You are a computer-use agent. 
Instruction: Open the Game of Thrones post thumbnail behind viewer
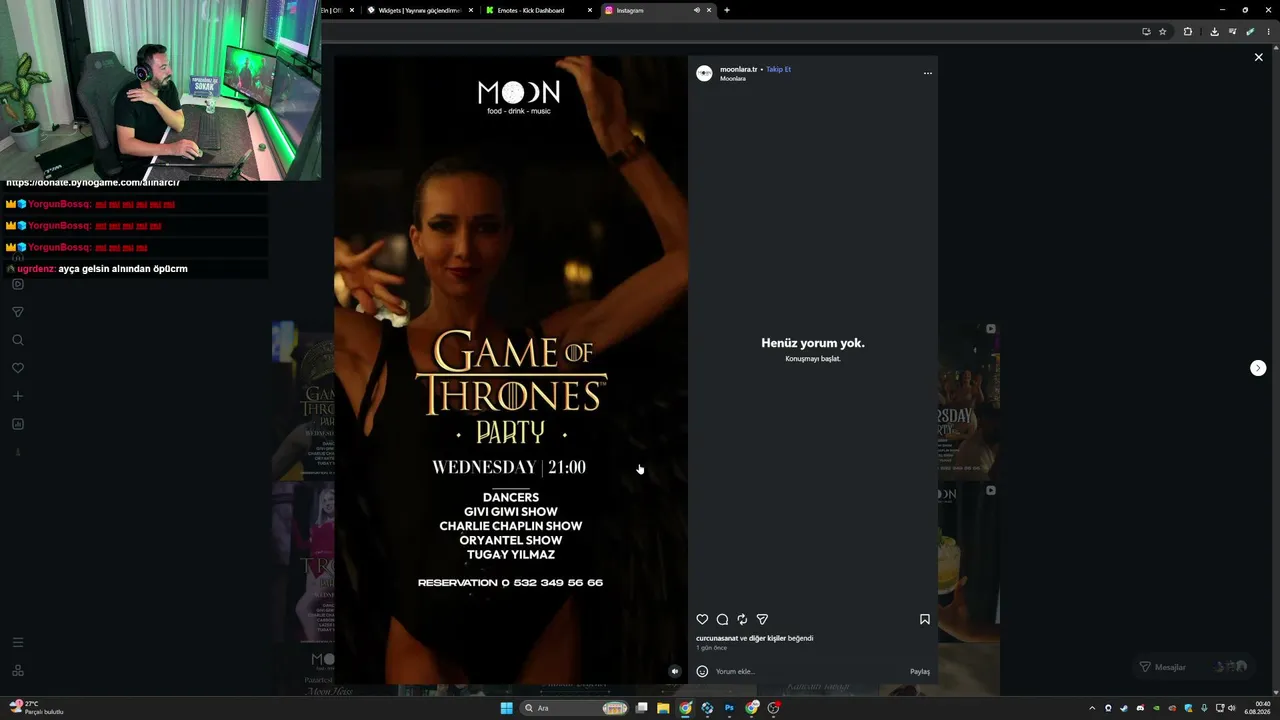click(304, 400)
